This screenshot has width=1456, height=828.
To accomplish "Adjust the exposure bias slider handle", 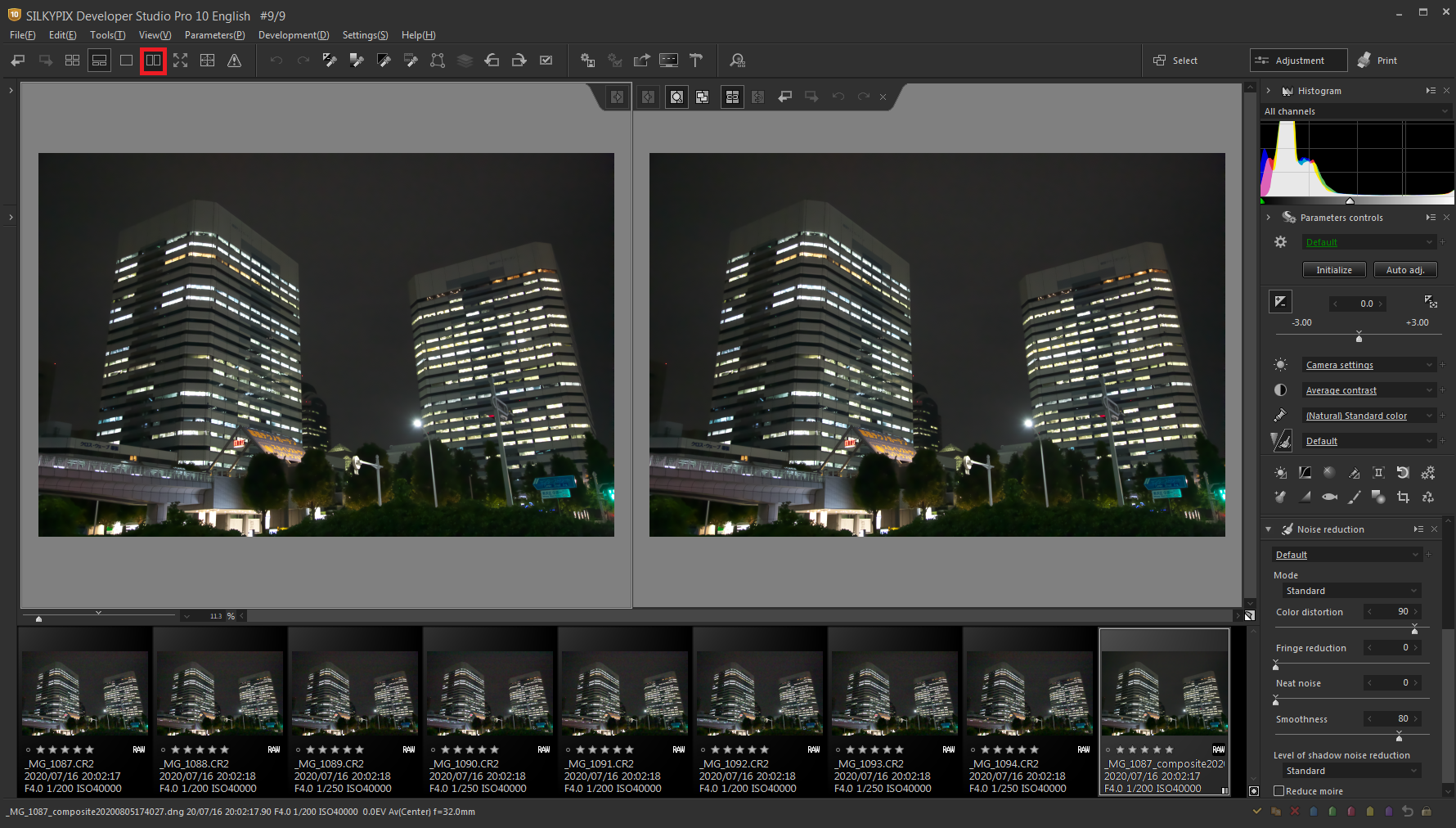I will tap(1359, 338).
